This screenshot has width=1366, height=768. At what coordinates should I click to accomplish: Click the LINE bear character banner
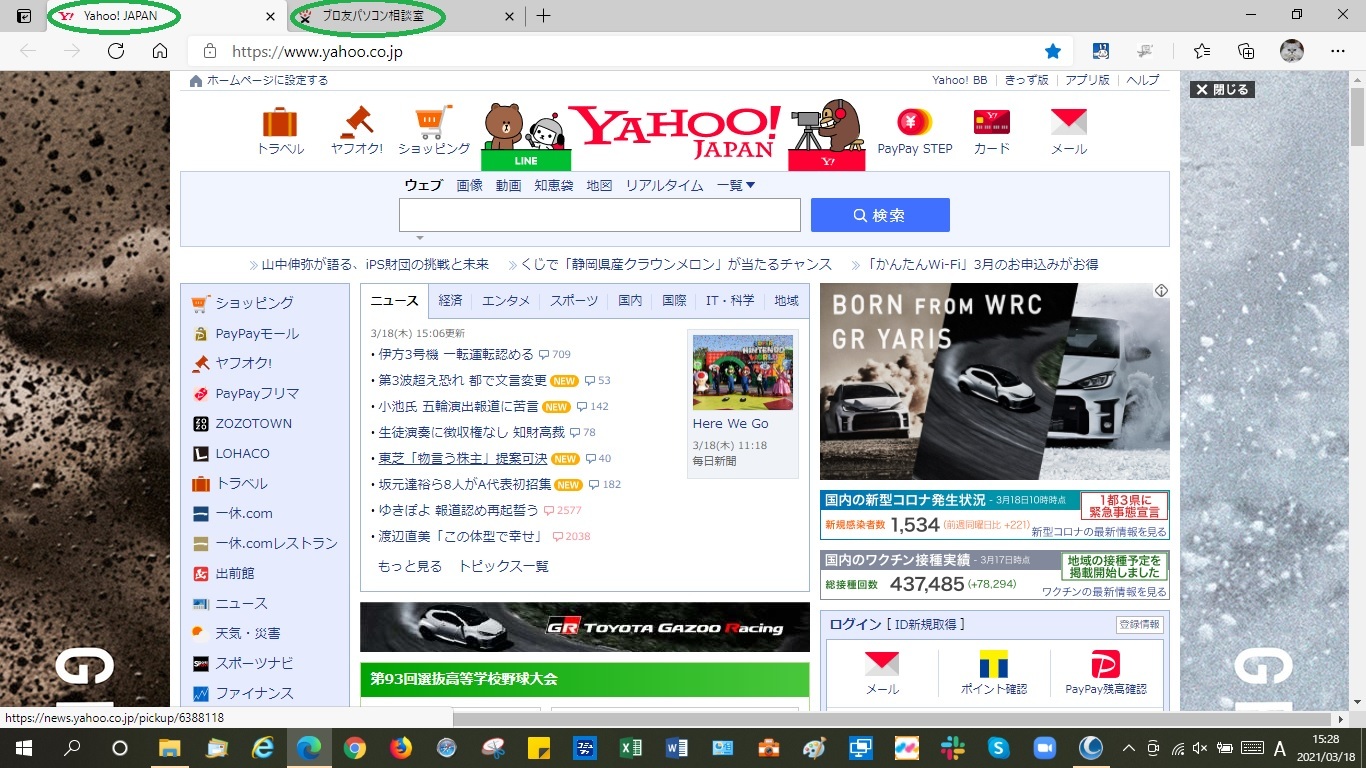click(x=526, y=135)
